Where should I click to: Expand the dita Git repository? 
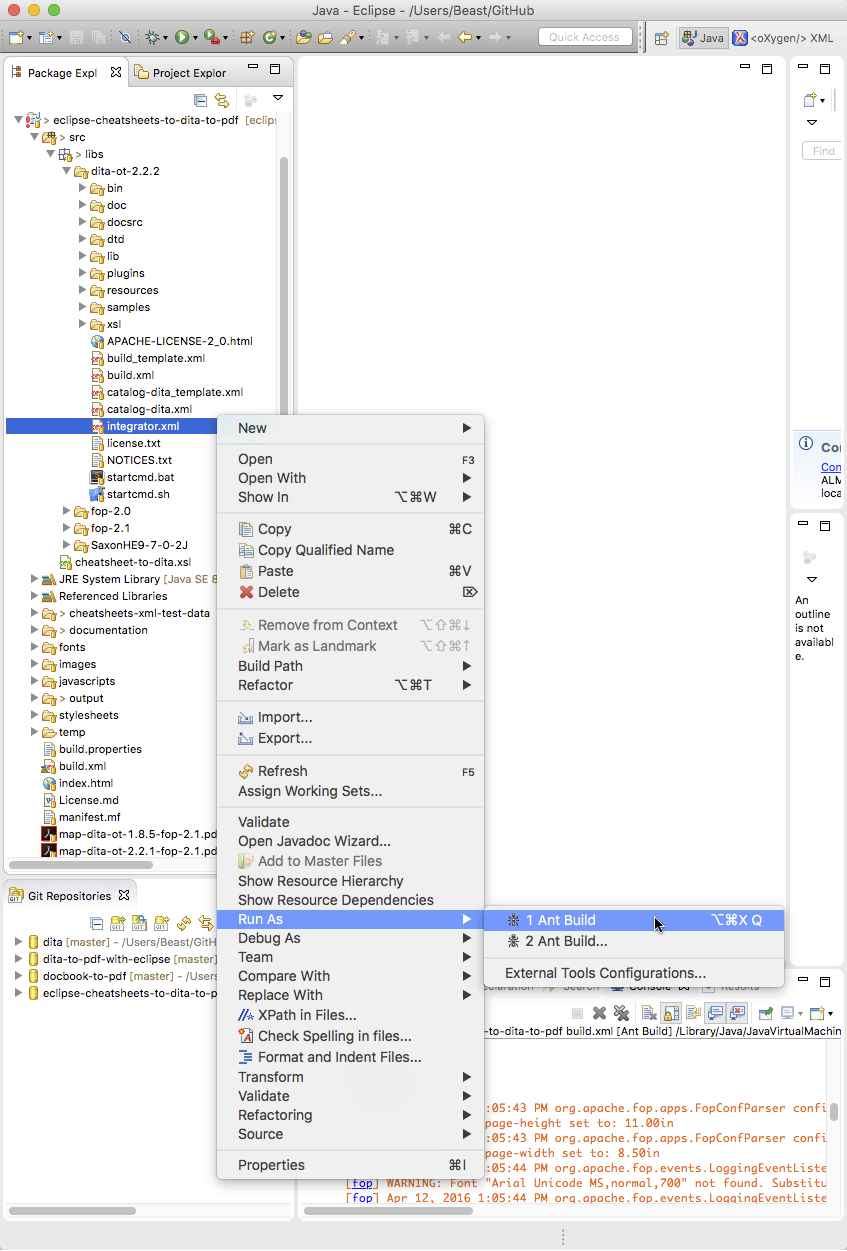(18, 942)
